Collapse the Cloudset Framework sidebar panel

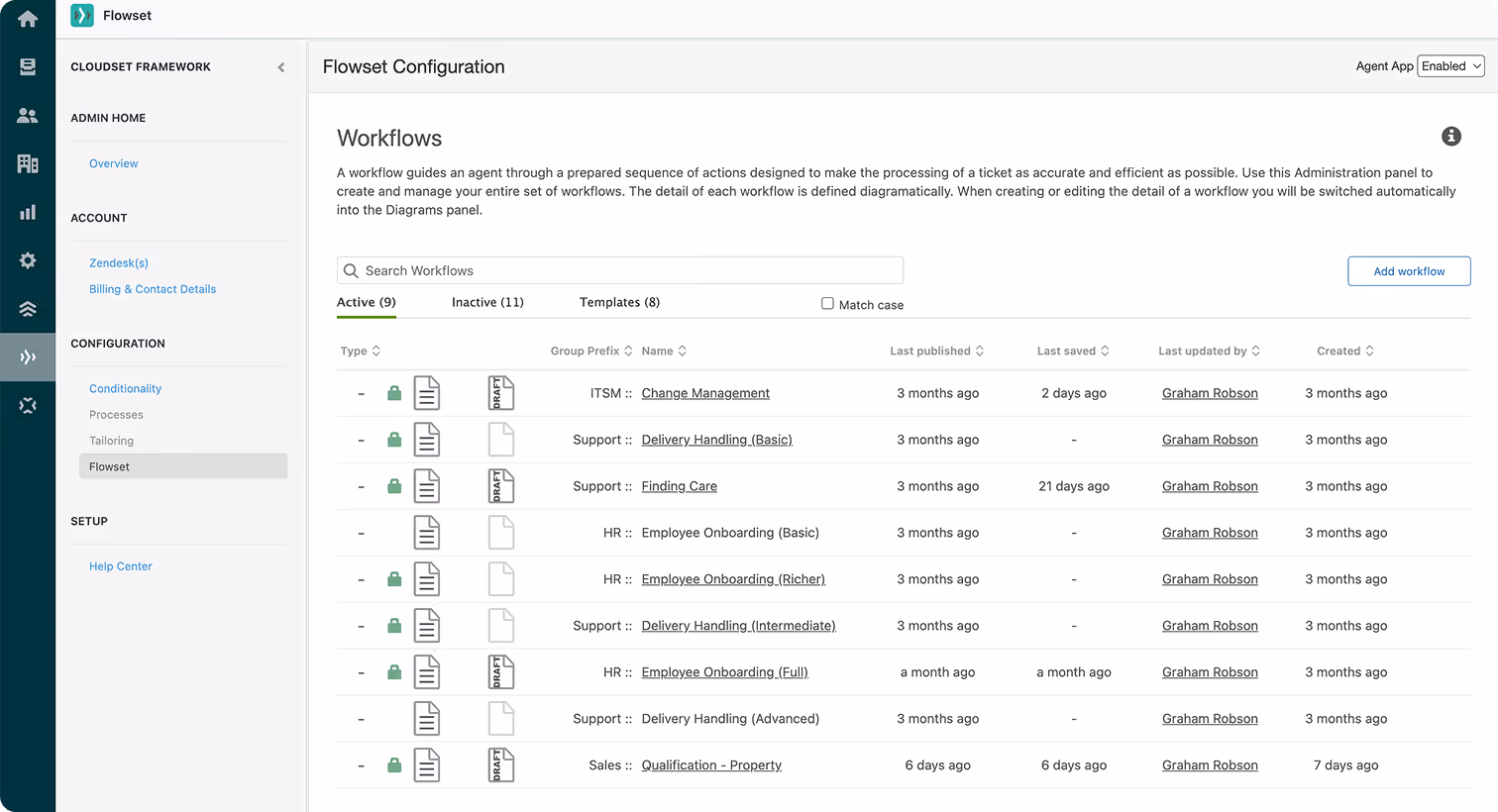[x=281, y=67]
